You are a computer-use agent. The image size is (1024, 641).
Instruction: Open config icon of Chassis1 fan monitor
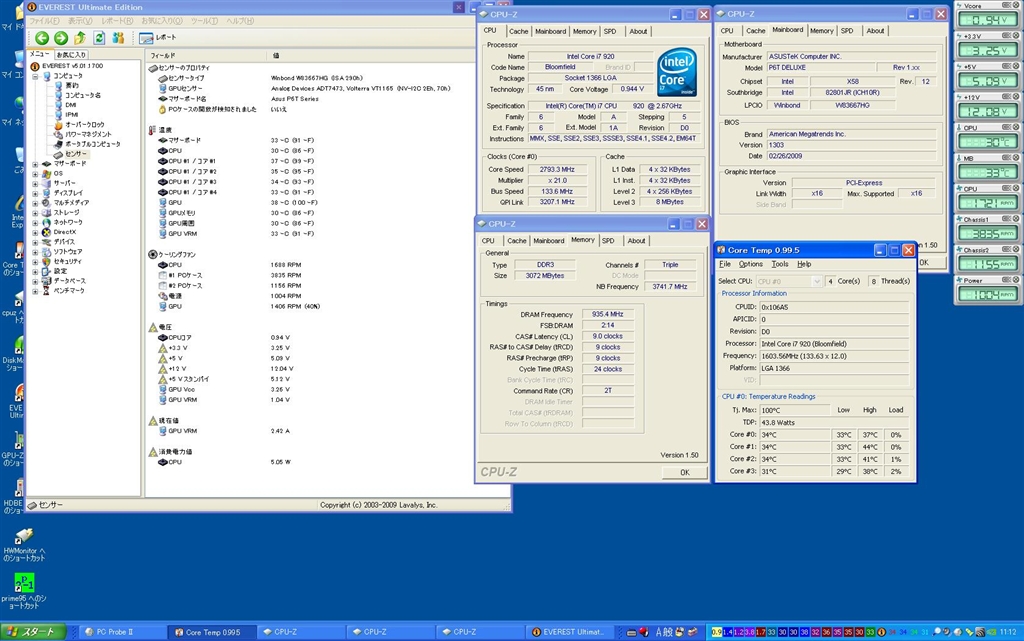click(x=1006, y=219)
